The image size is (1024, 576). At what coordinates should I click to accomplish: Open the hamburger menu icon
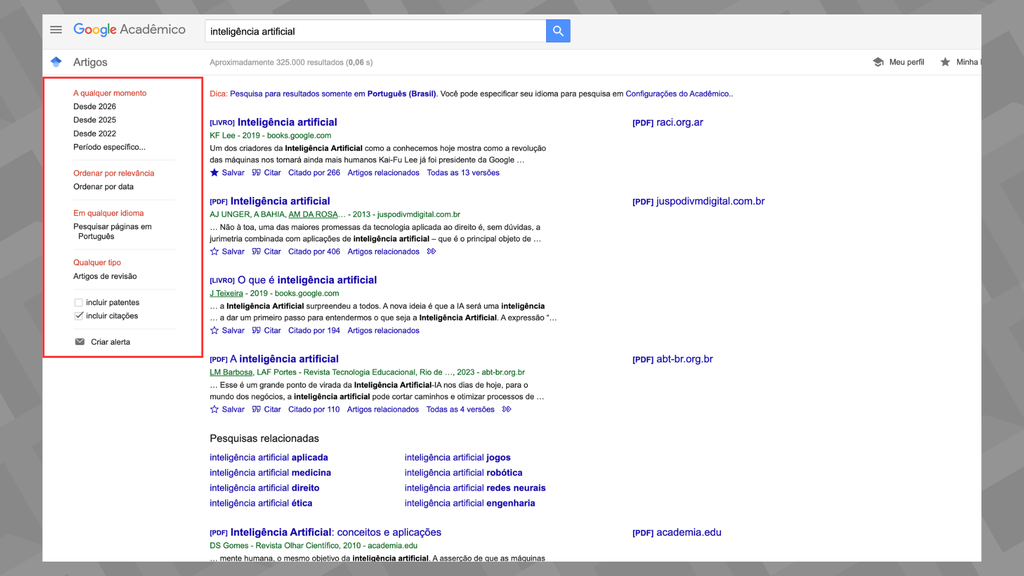pyautogui.click(x=56, y=29)
